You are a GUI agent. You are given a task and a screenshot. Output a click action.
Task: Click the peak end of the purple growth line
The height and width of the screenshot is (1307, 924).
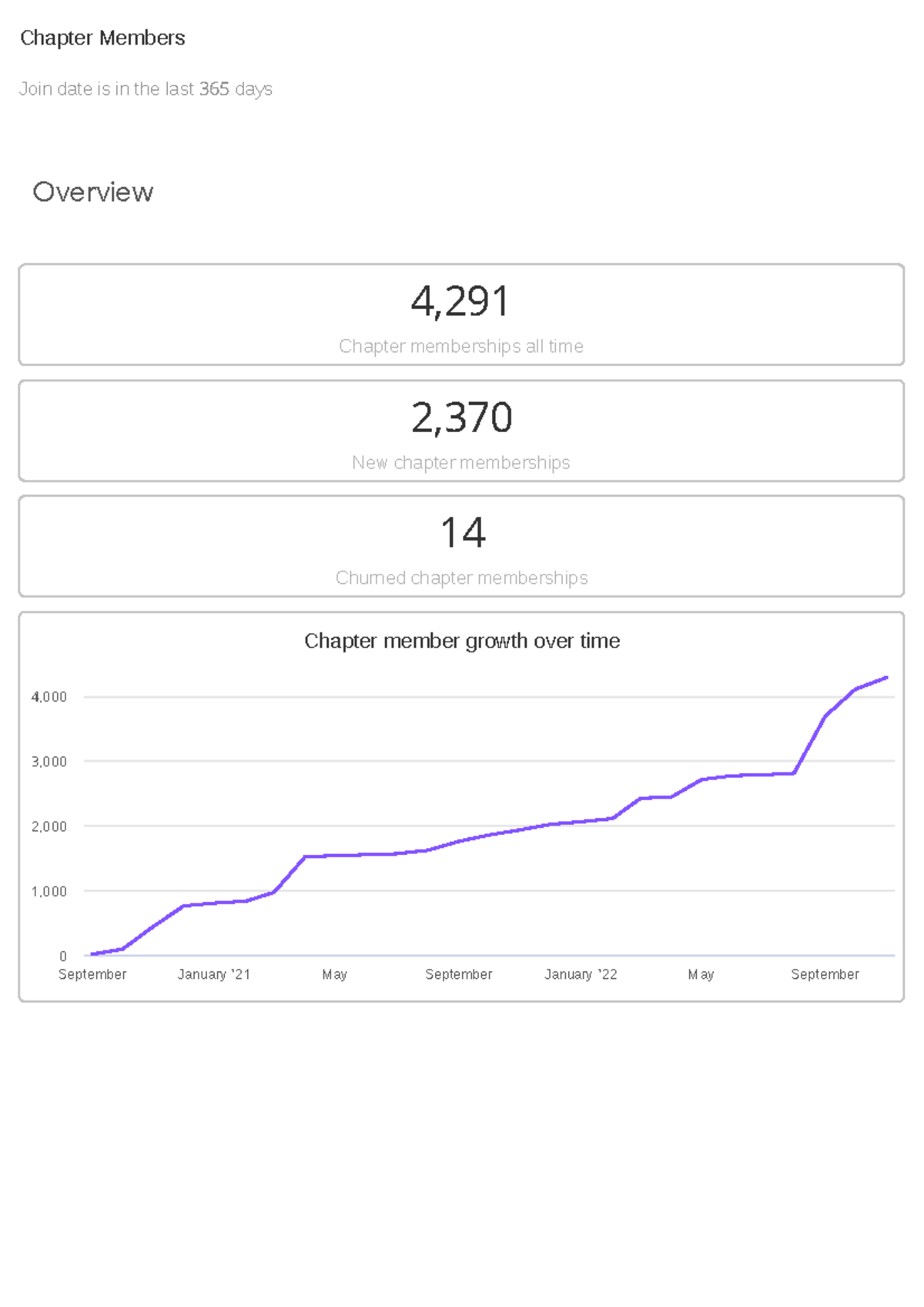tap(886, 678)
